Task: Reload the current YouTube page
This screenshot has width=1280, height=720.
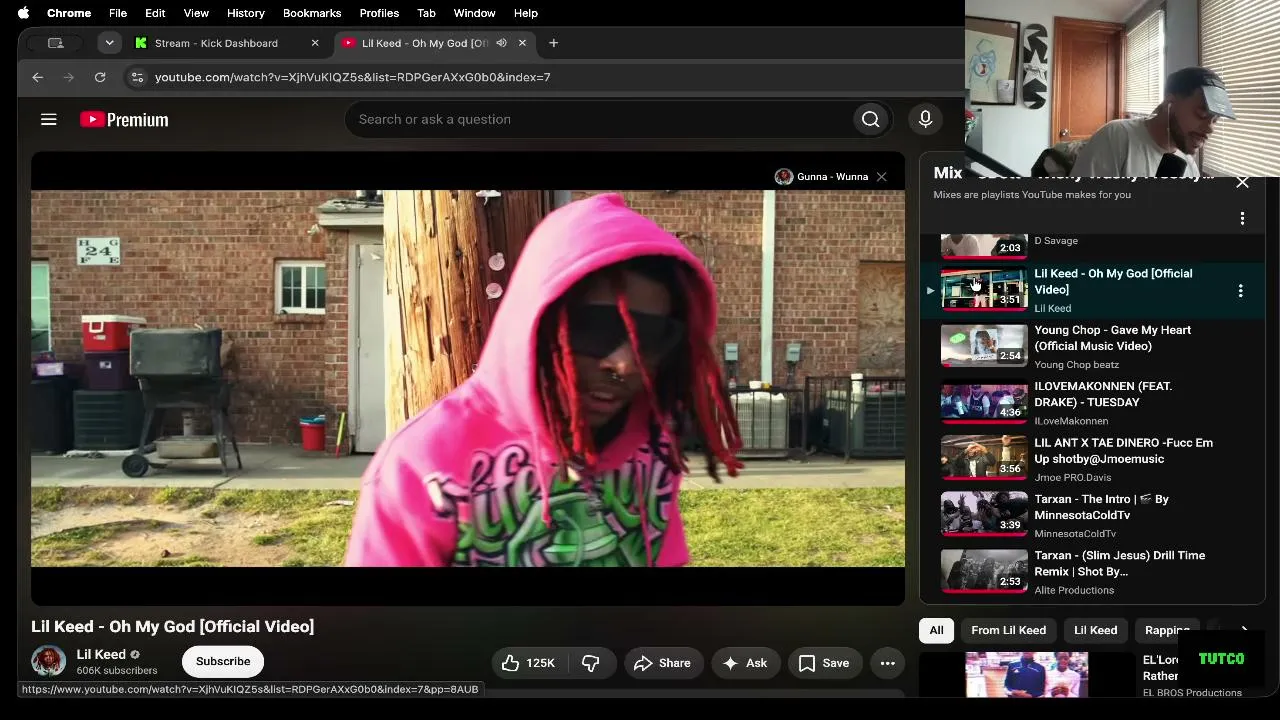Action: coord(100,77)
